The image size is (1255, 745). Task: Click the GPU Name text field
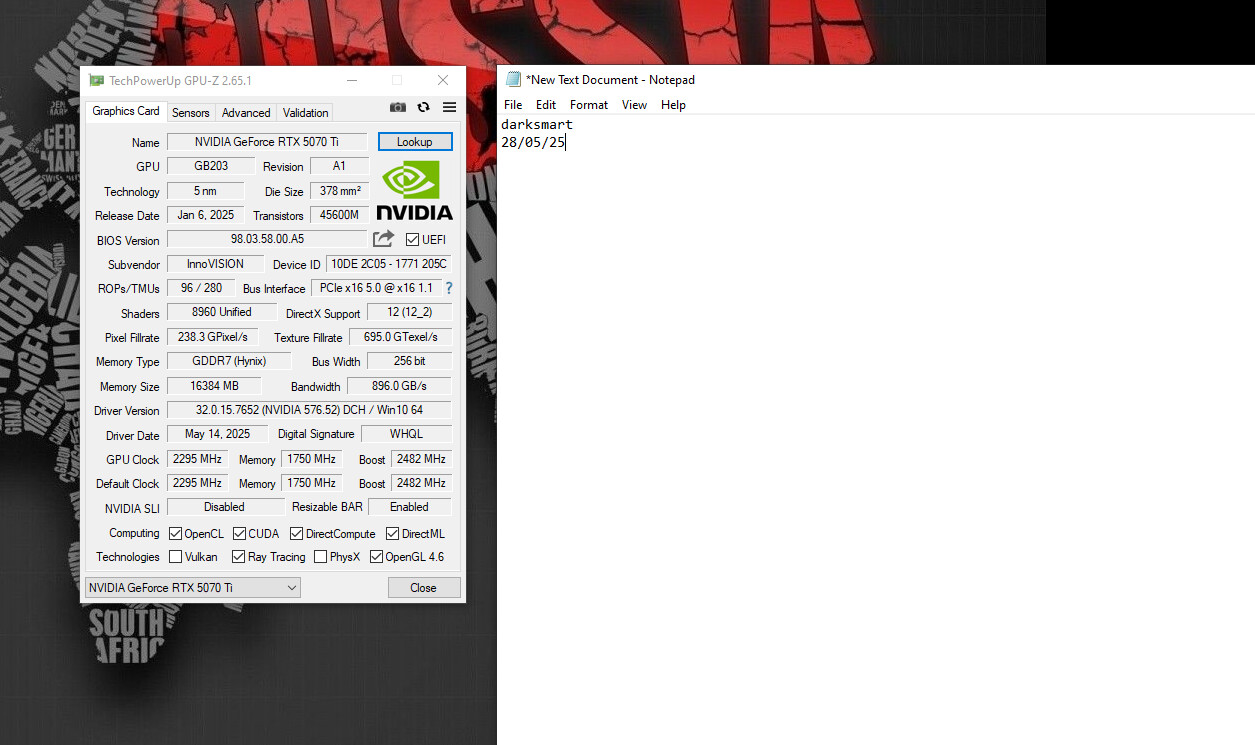267,142
